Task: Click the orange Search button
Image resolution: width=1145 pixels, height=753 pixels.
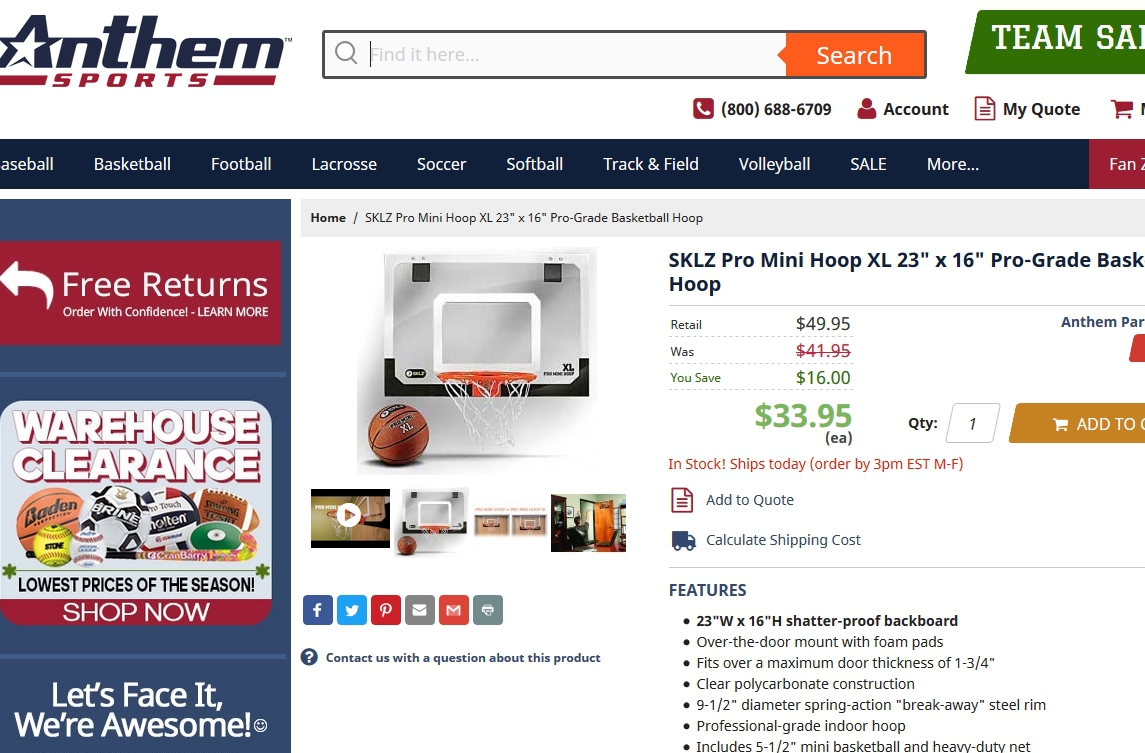Action: click(854, 55)
